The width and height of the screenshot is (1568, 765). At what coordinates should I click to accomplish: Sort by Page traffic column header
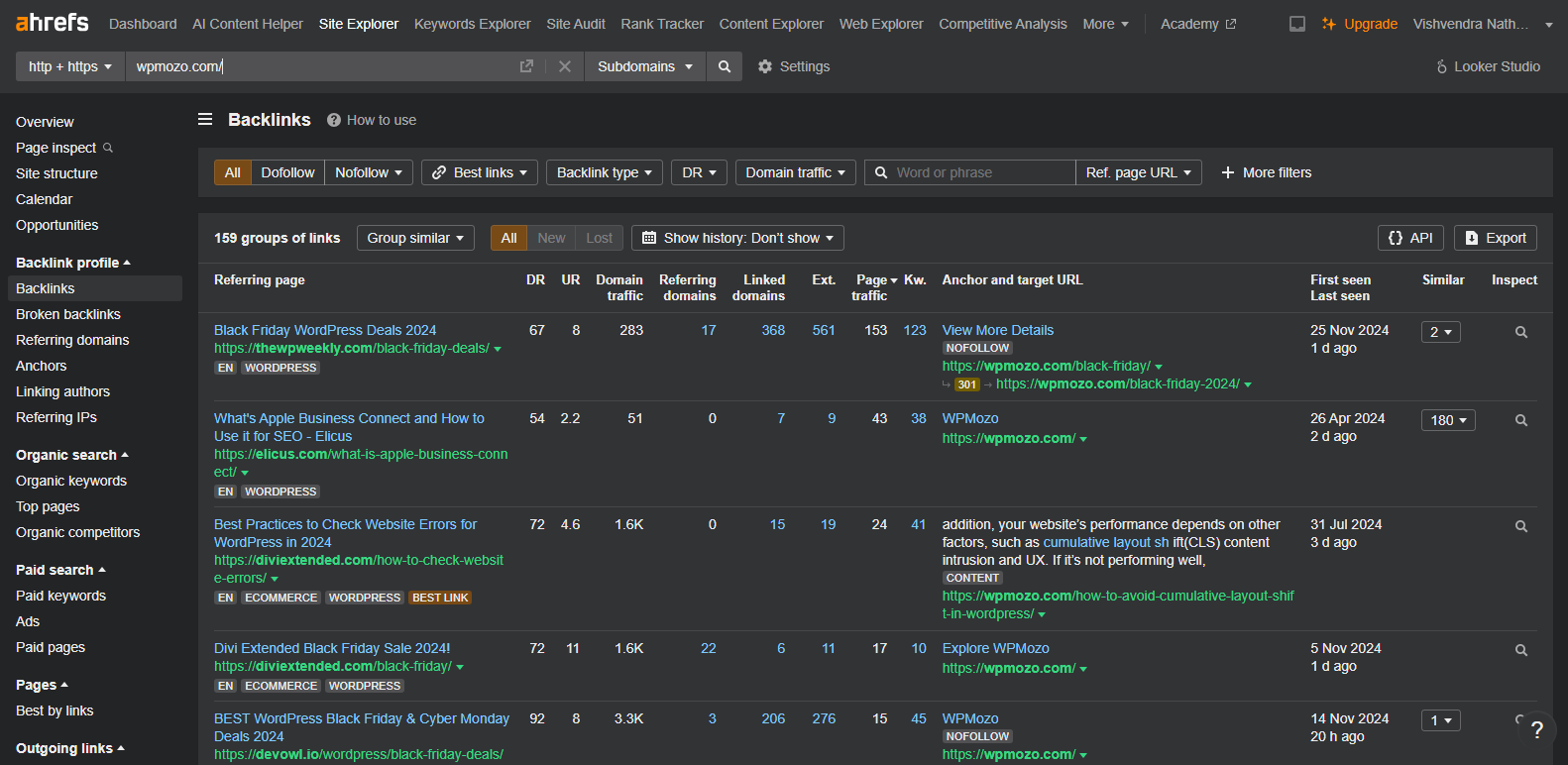(873, 287)
